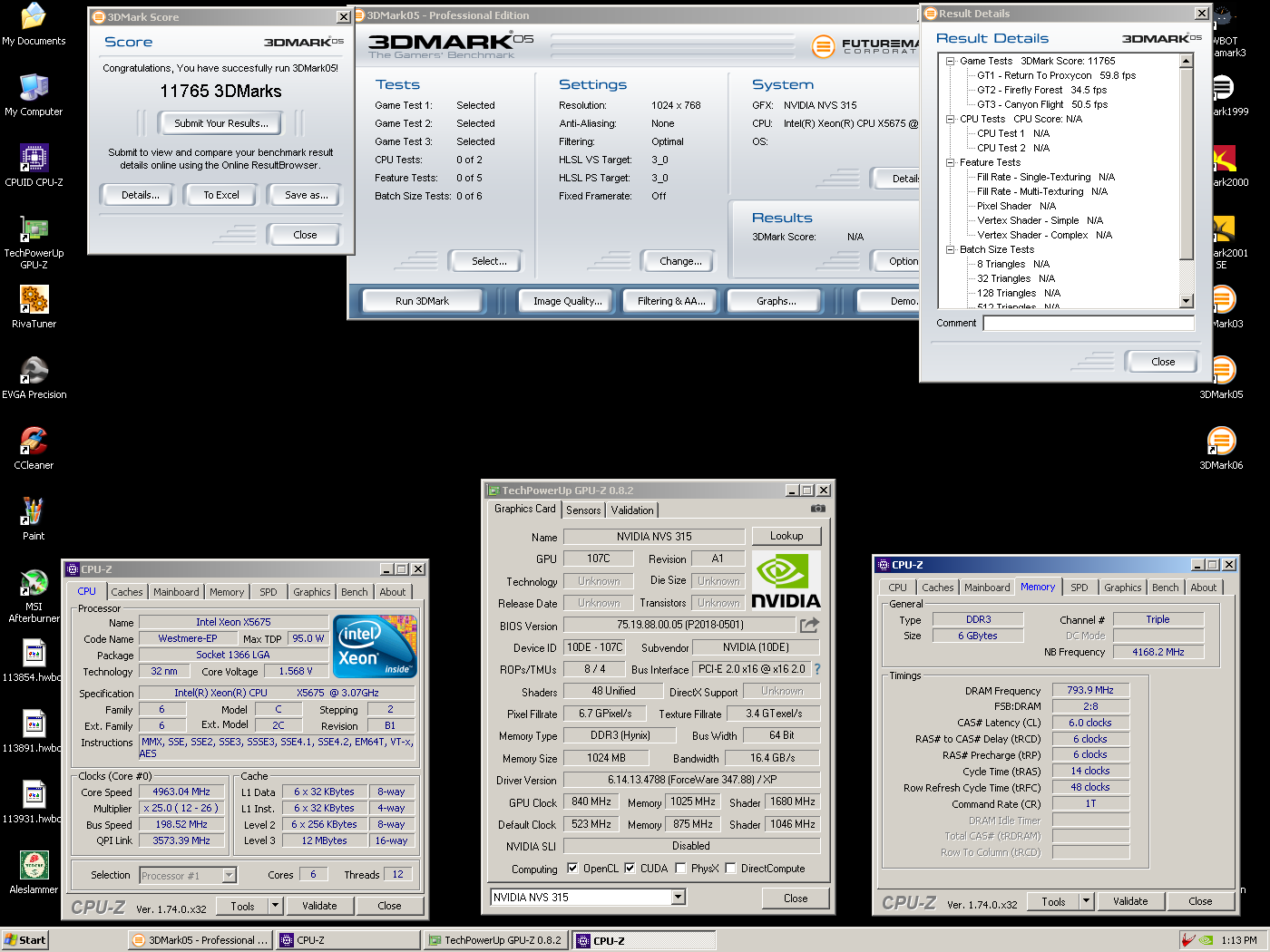Click Save as in the 3DMark Score window
Image resolution: width=1270 pixels, height=952 pixels.
point(307,195)
